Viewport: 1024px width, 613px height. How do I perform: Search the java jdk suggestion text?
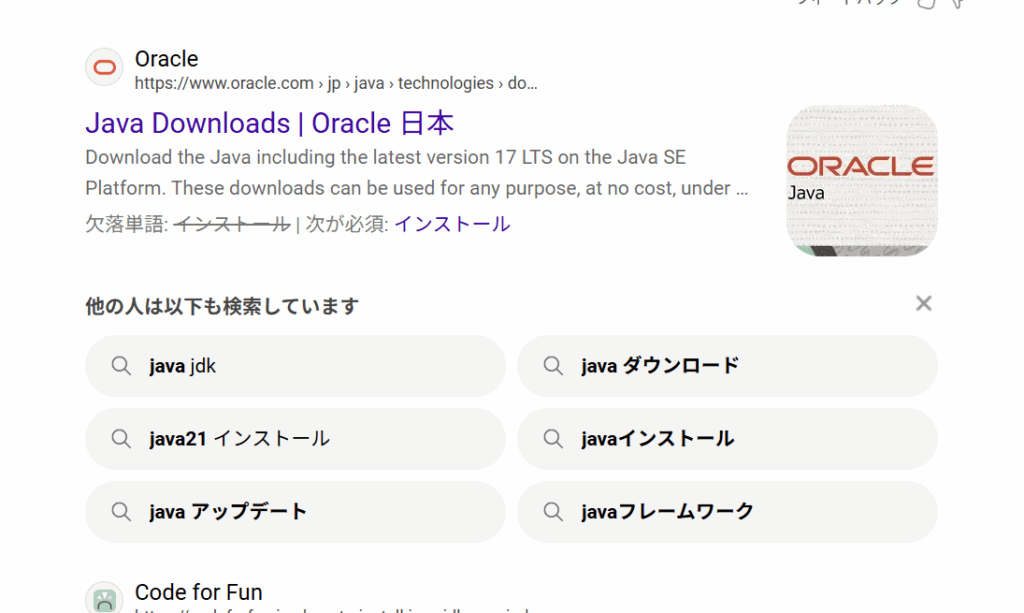click(x=182, y=366)
